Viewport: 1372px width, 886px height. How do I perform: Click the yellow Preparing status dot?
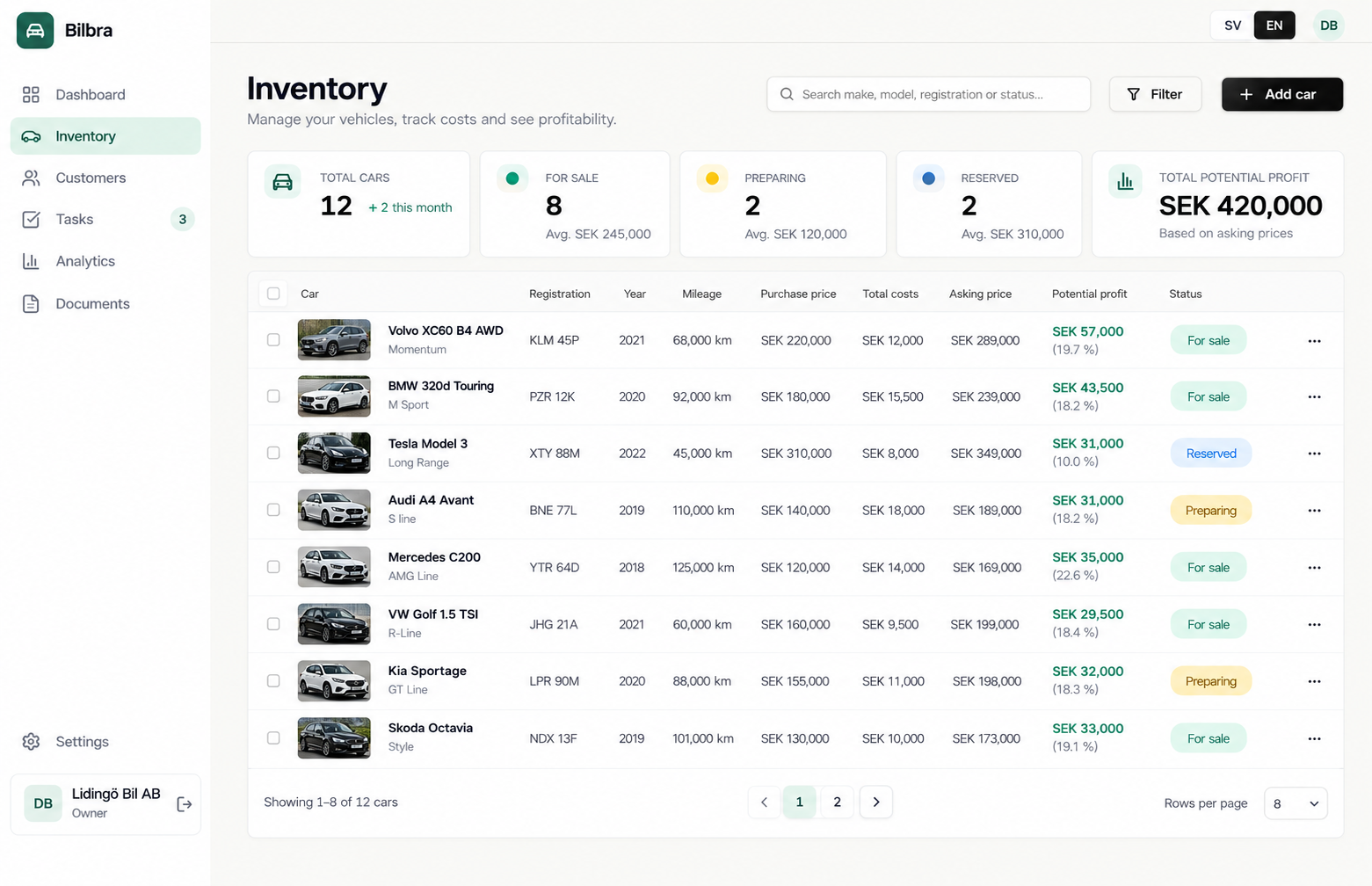(x=712, y=178)
